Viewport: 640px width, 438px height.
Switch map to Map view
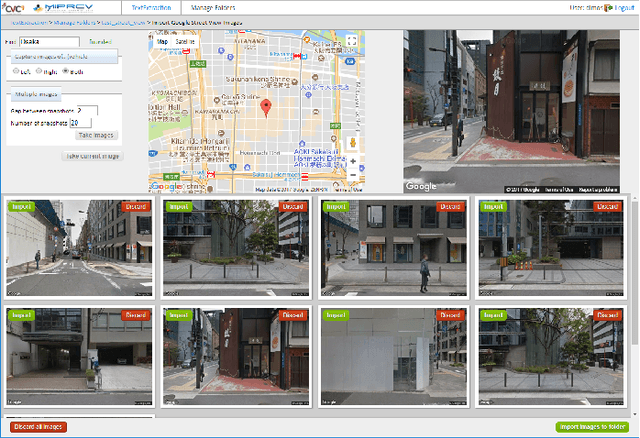pos(163,43)
